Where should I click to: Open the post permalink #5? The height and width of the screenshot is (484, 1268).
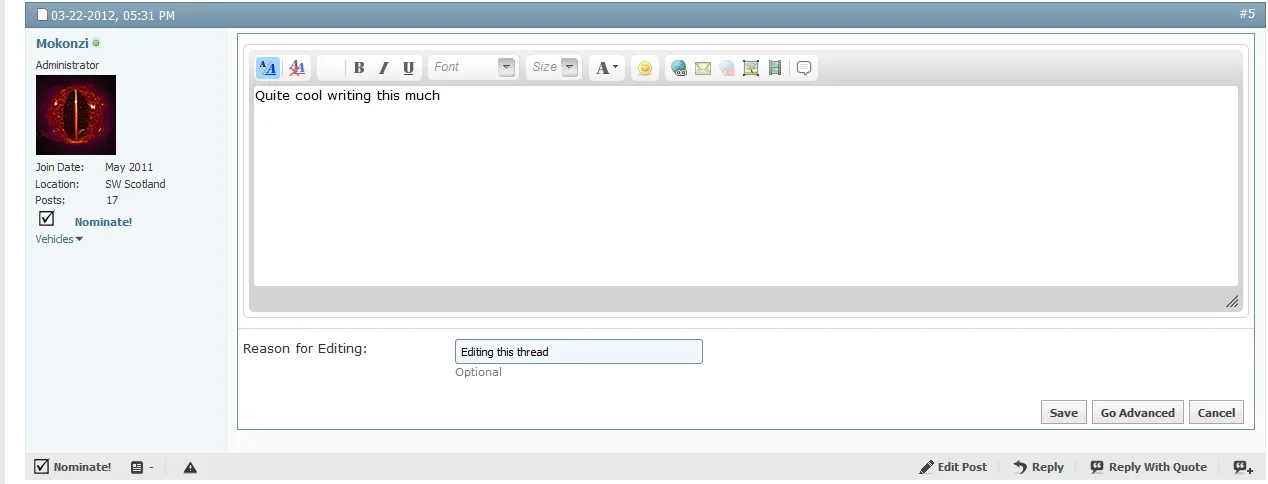click(1247, 14)
